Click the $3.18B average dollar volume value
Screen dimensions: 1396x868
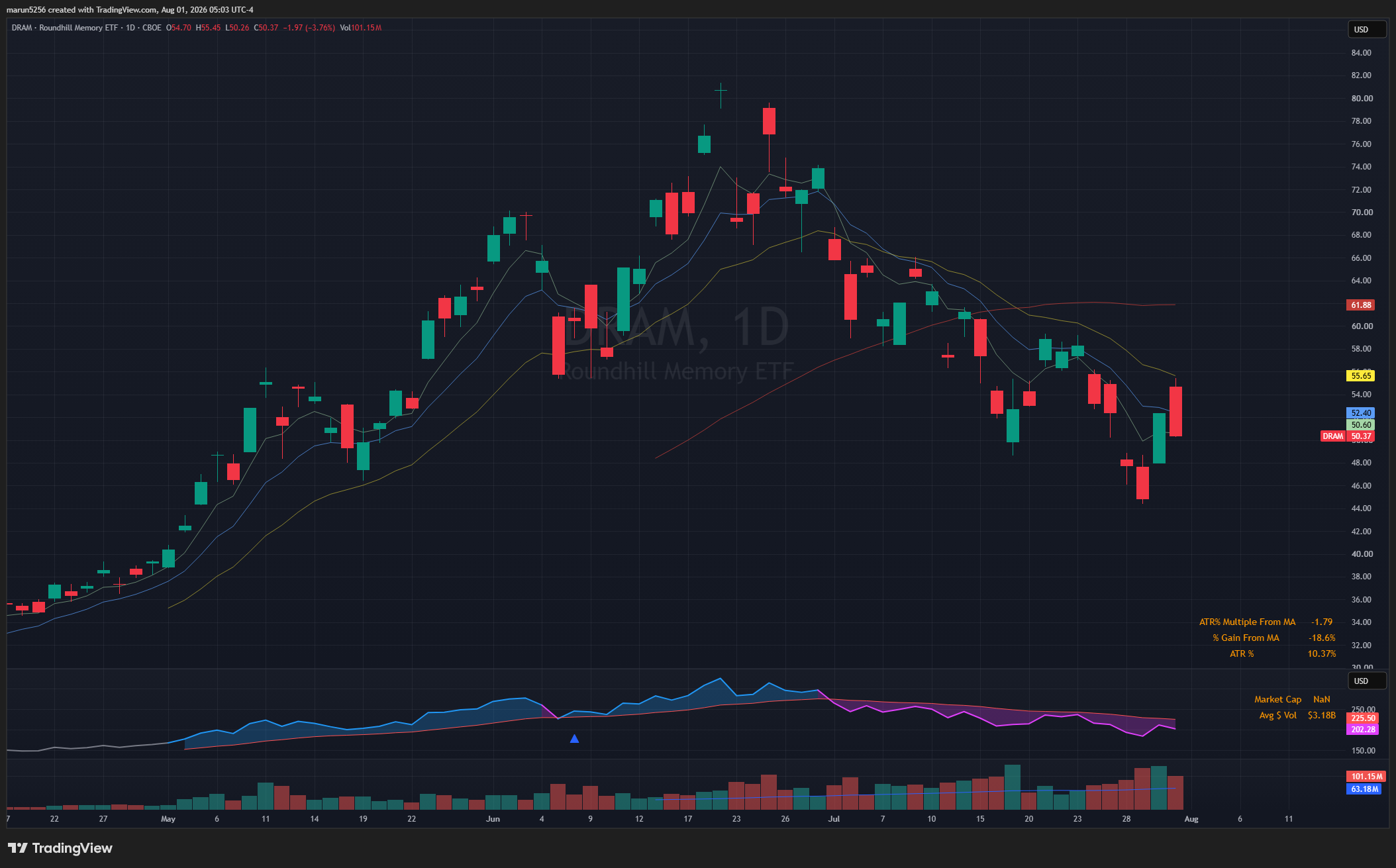1322,715
